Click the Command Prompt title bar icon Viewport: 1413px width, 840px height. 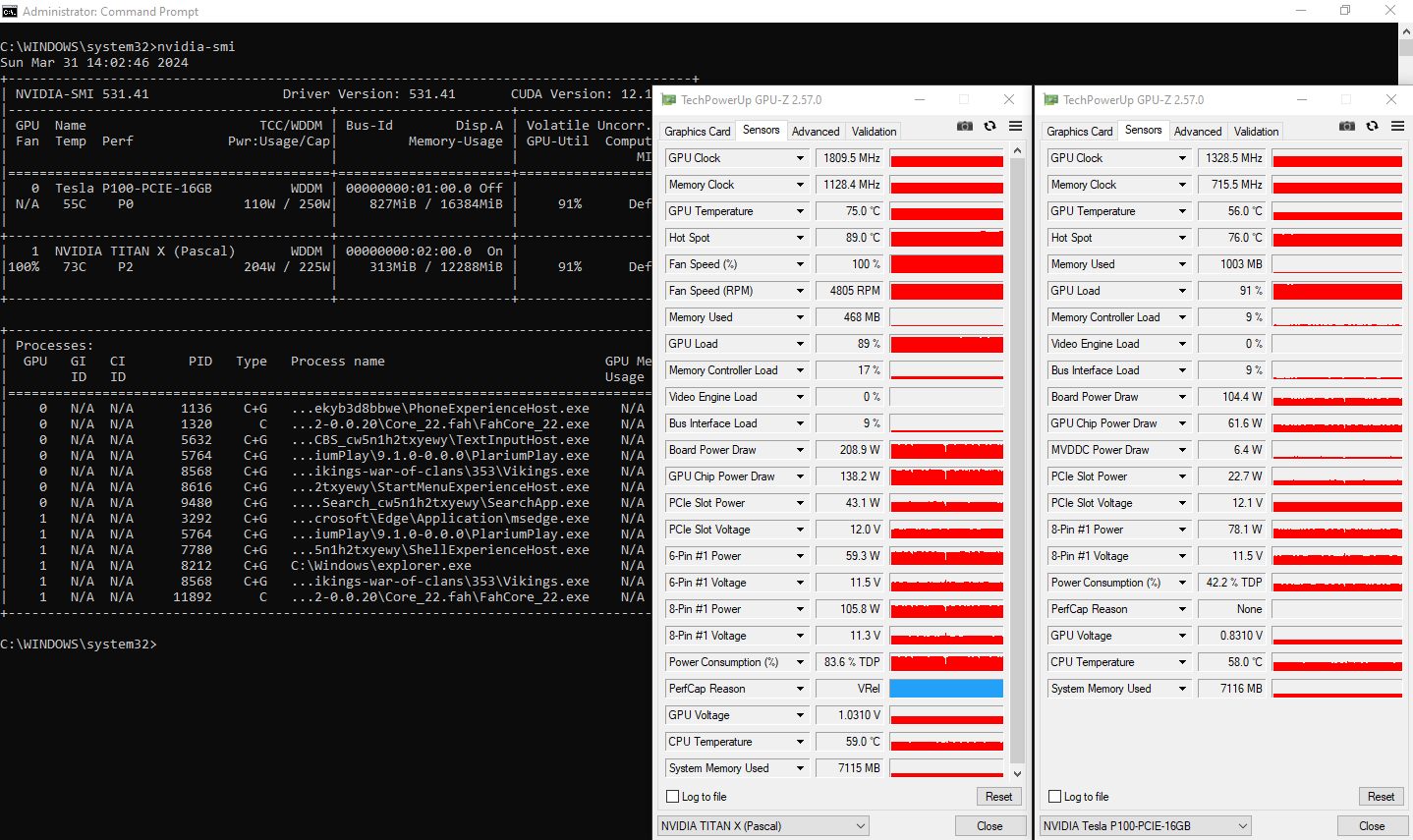click(10, 11)
